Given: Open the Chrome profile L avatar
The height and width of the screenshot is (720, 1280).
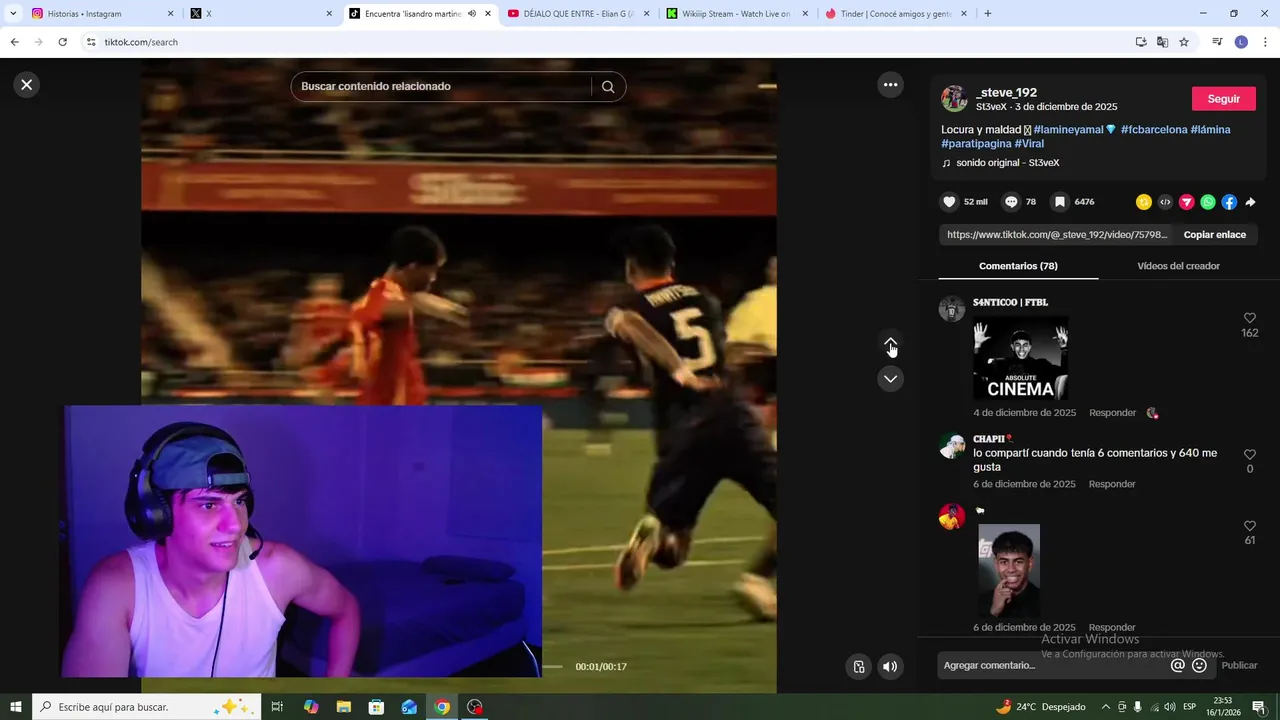Looking at the screenshot, I should [1241, 42].
